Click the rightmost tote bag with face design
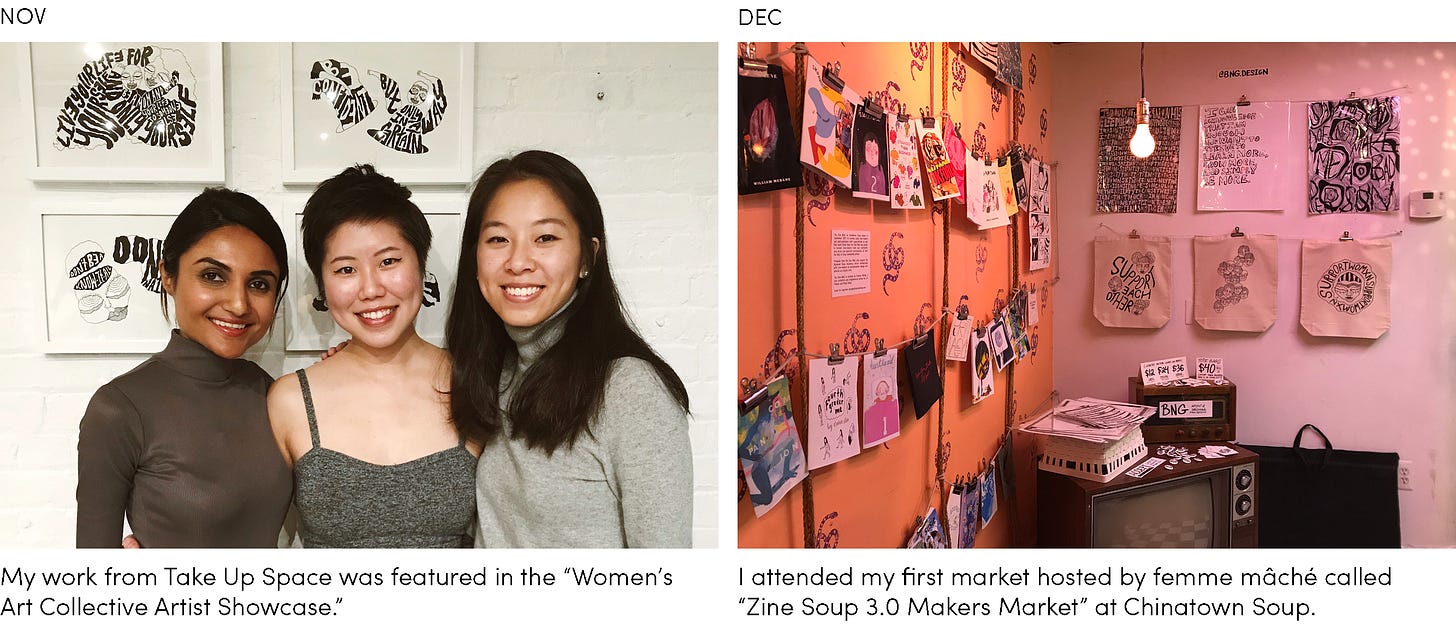 coord(1345,288)
